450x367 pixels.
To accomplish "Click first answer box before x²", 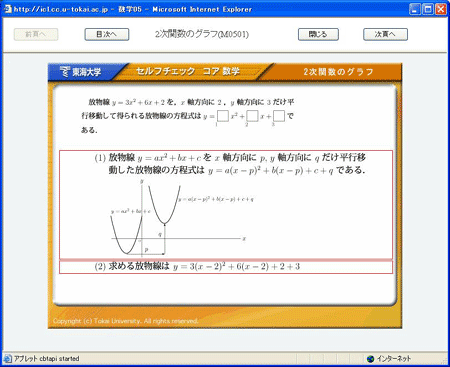I will (x=223, y=116).
